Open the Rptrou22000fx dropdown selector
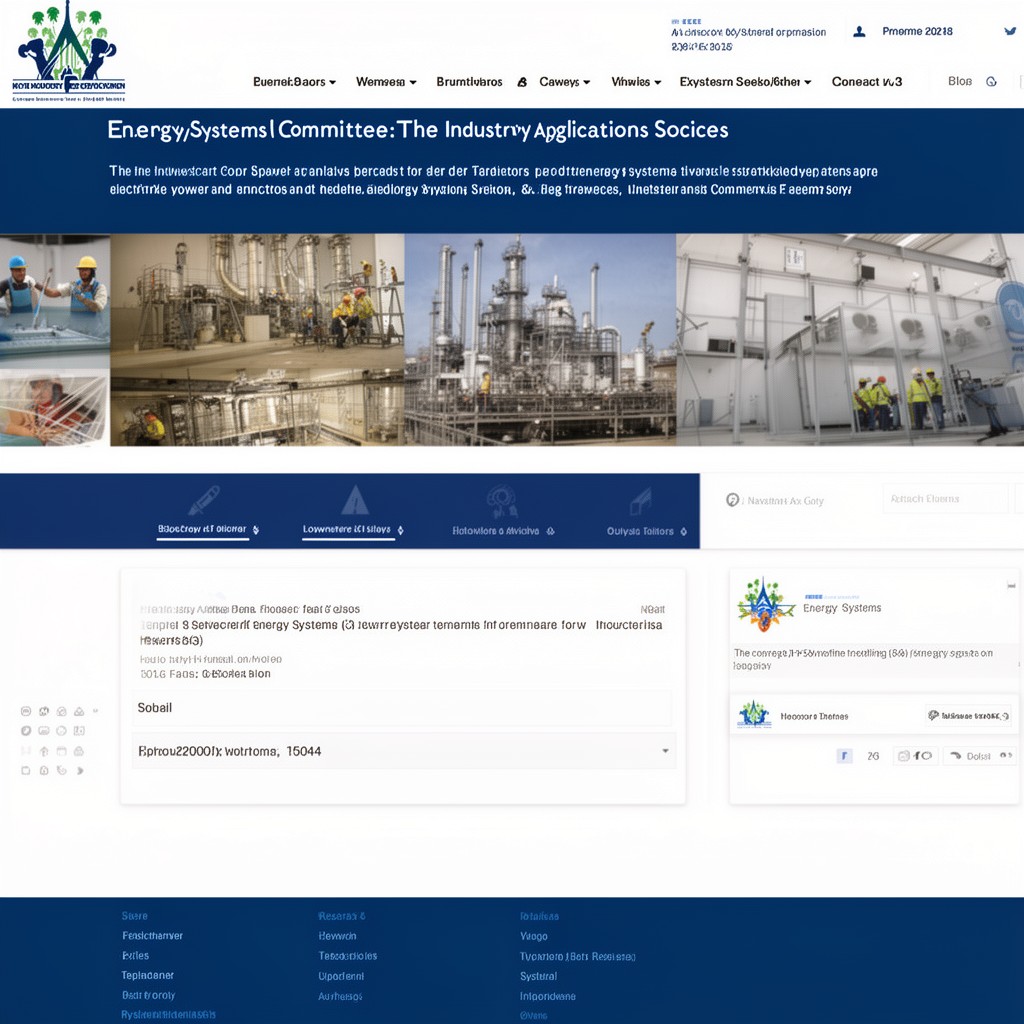 (404, 751)
